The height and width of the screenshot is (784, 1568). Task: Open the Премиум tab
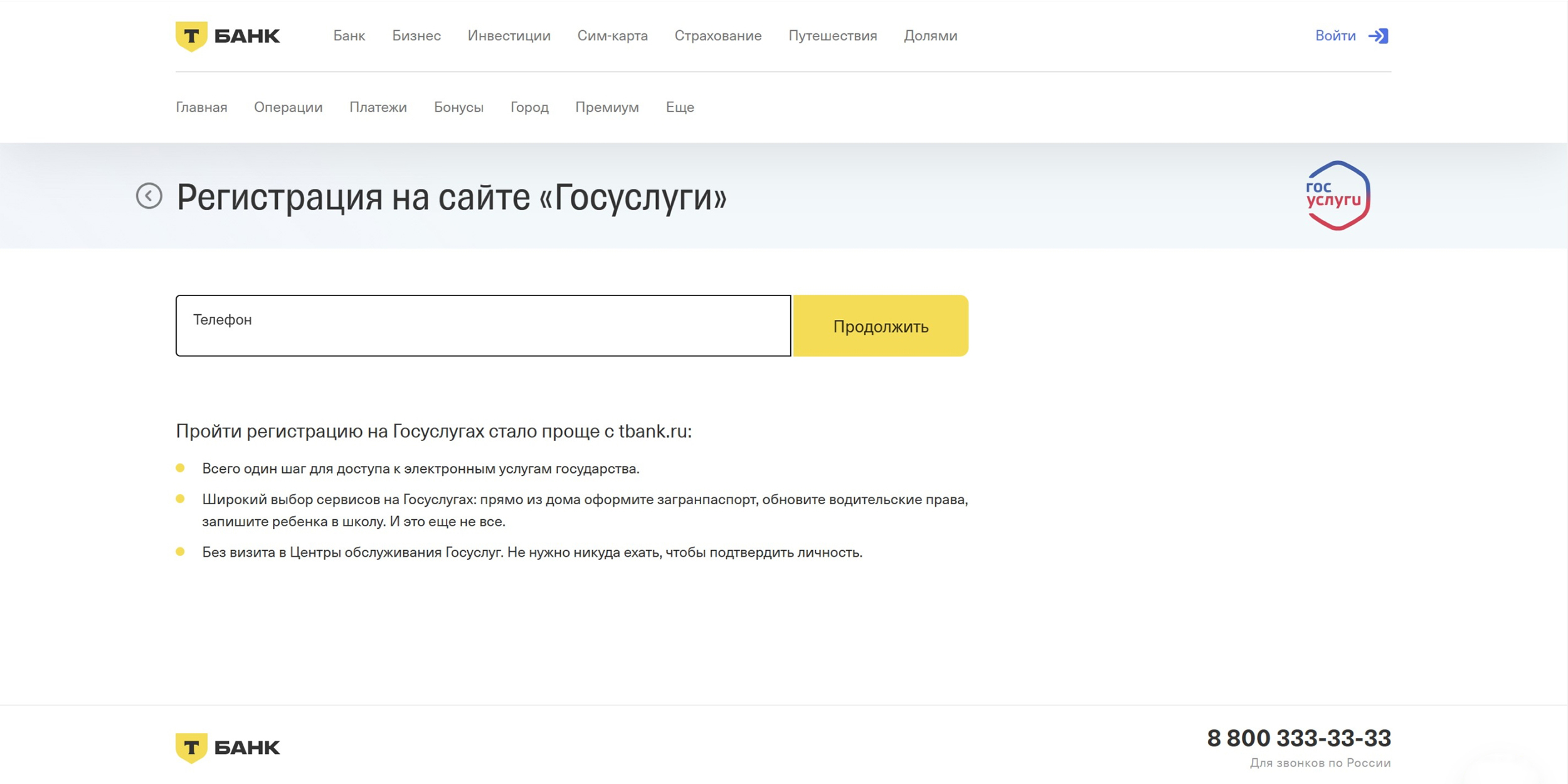pos(607,107)
